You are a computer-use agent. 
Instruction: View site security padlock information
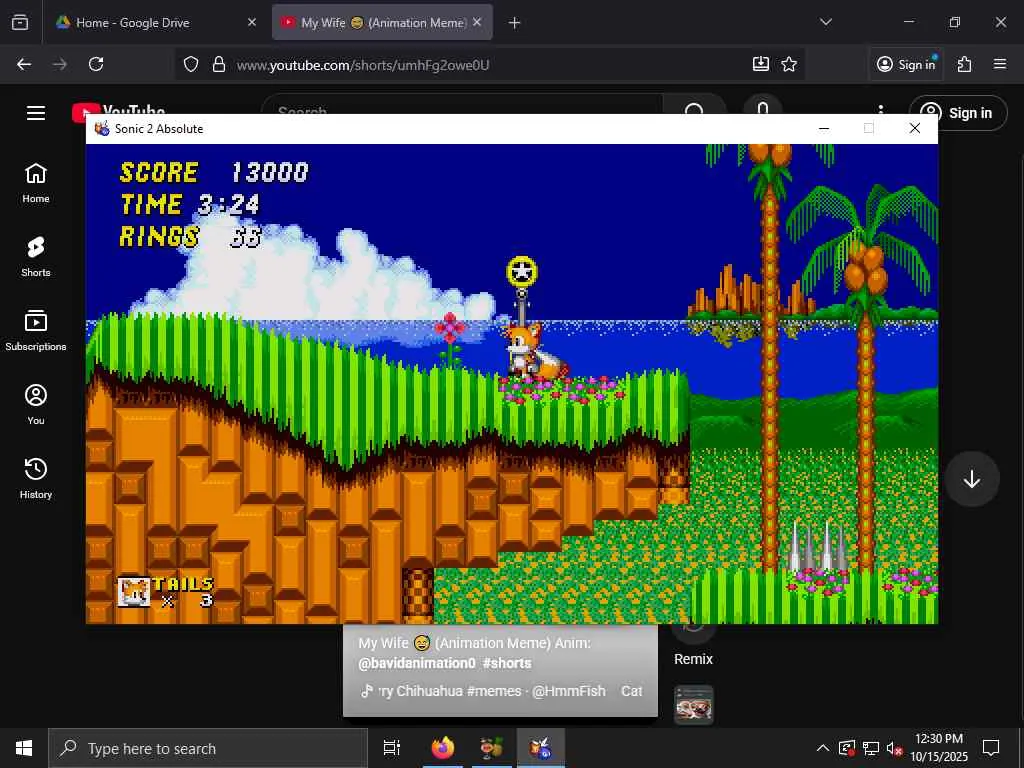tap(219, 64)
